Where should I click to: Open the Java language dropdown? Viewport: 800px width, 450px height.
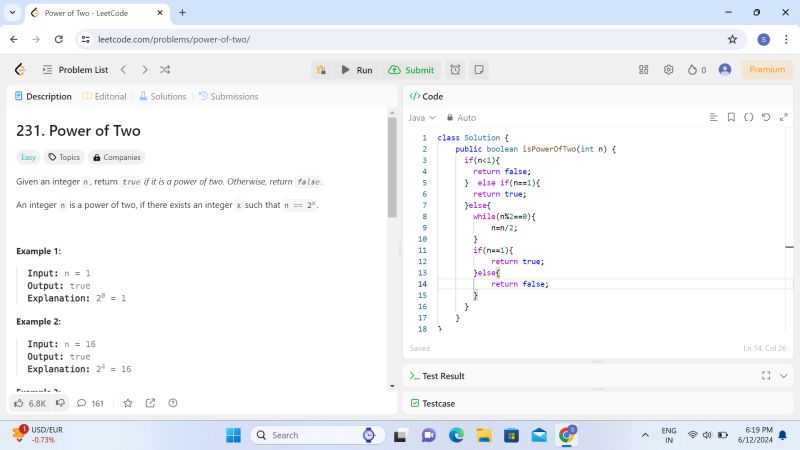(421, 118)
